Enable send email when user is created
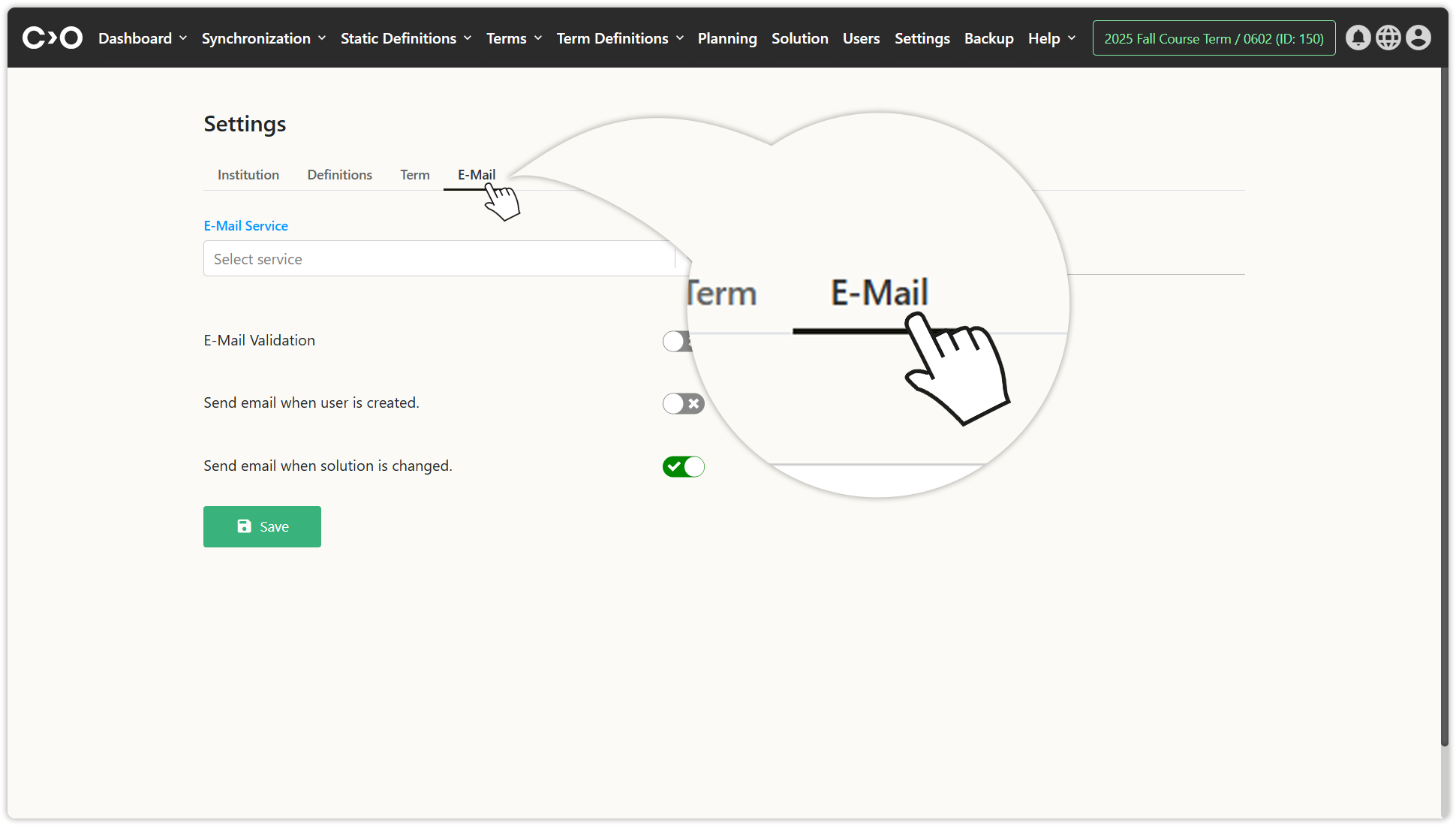This screenshot has width=1456, height=826. coord(683,404)
